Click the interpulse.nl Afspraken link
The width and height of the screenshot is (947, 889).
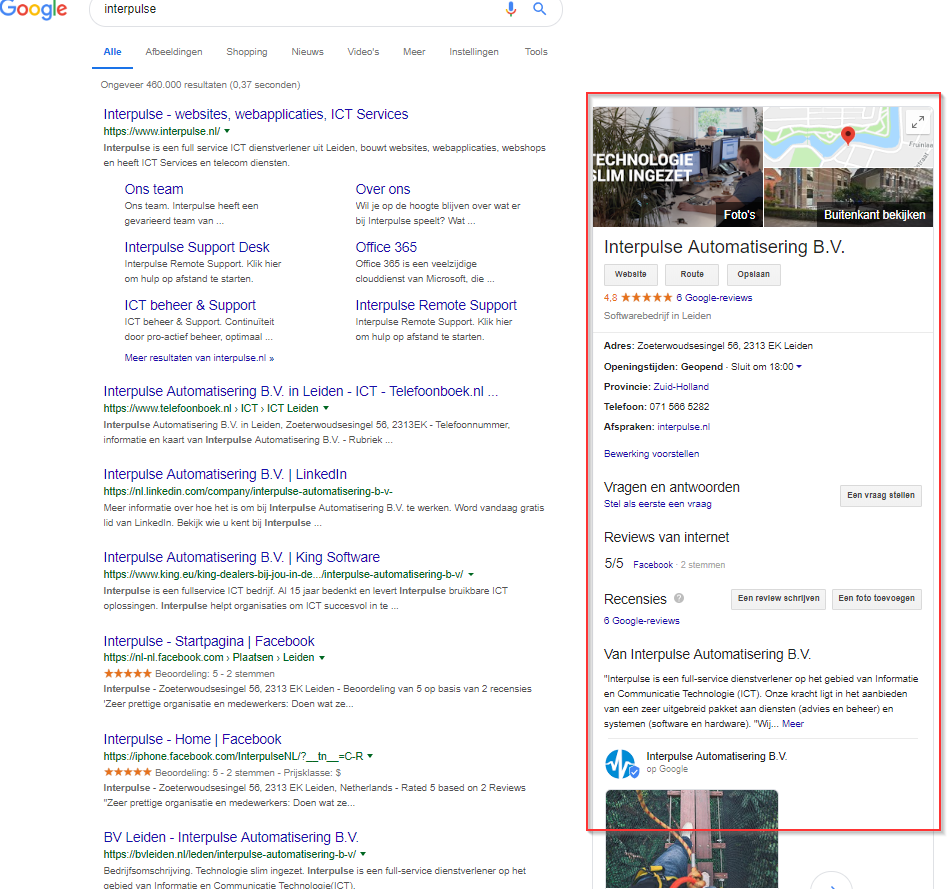(x=684, y=426)
